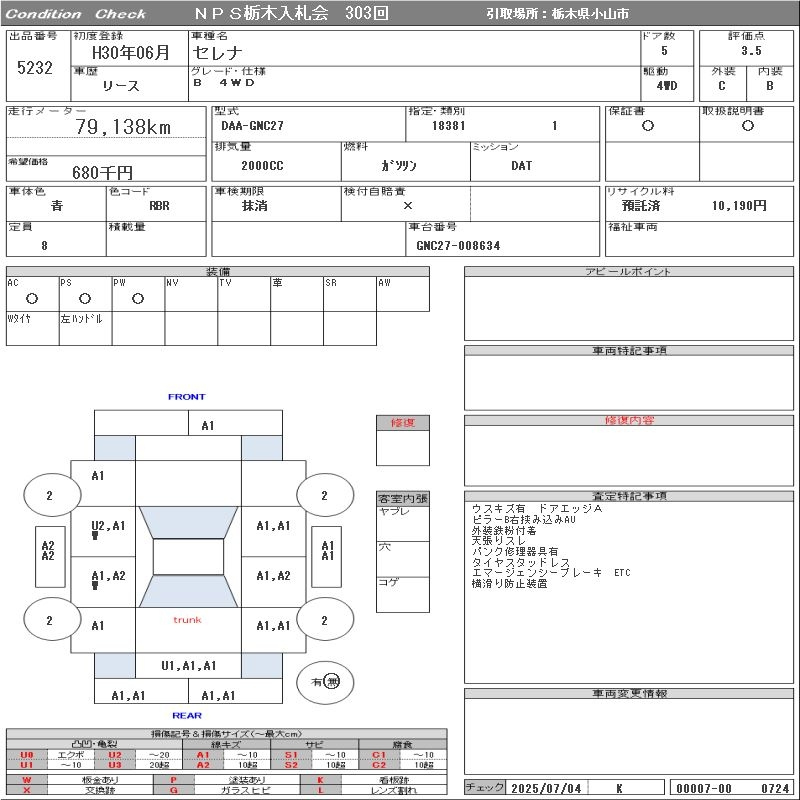Click the front bumper A1 panel

pos(207,425)
